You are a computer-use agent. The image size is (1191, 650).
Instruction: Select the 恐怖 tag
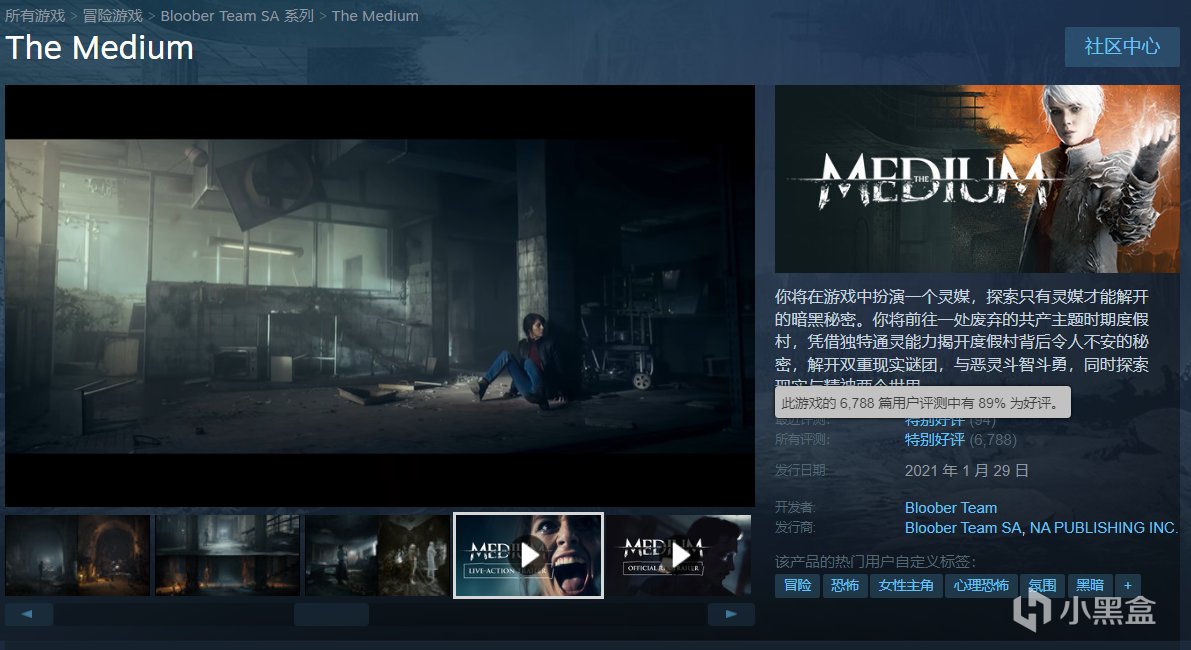point(845,585)
